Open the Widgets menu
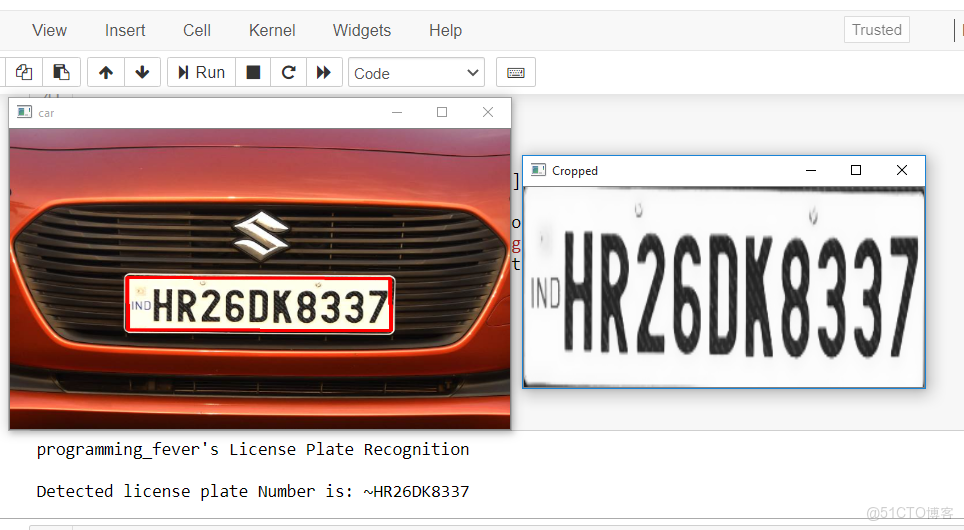Screen dimensions: 964x530 pyautogui.click(x=362, y=30)
